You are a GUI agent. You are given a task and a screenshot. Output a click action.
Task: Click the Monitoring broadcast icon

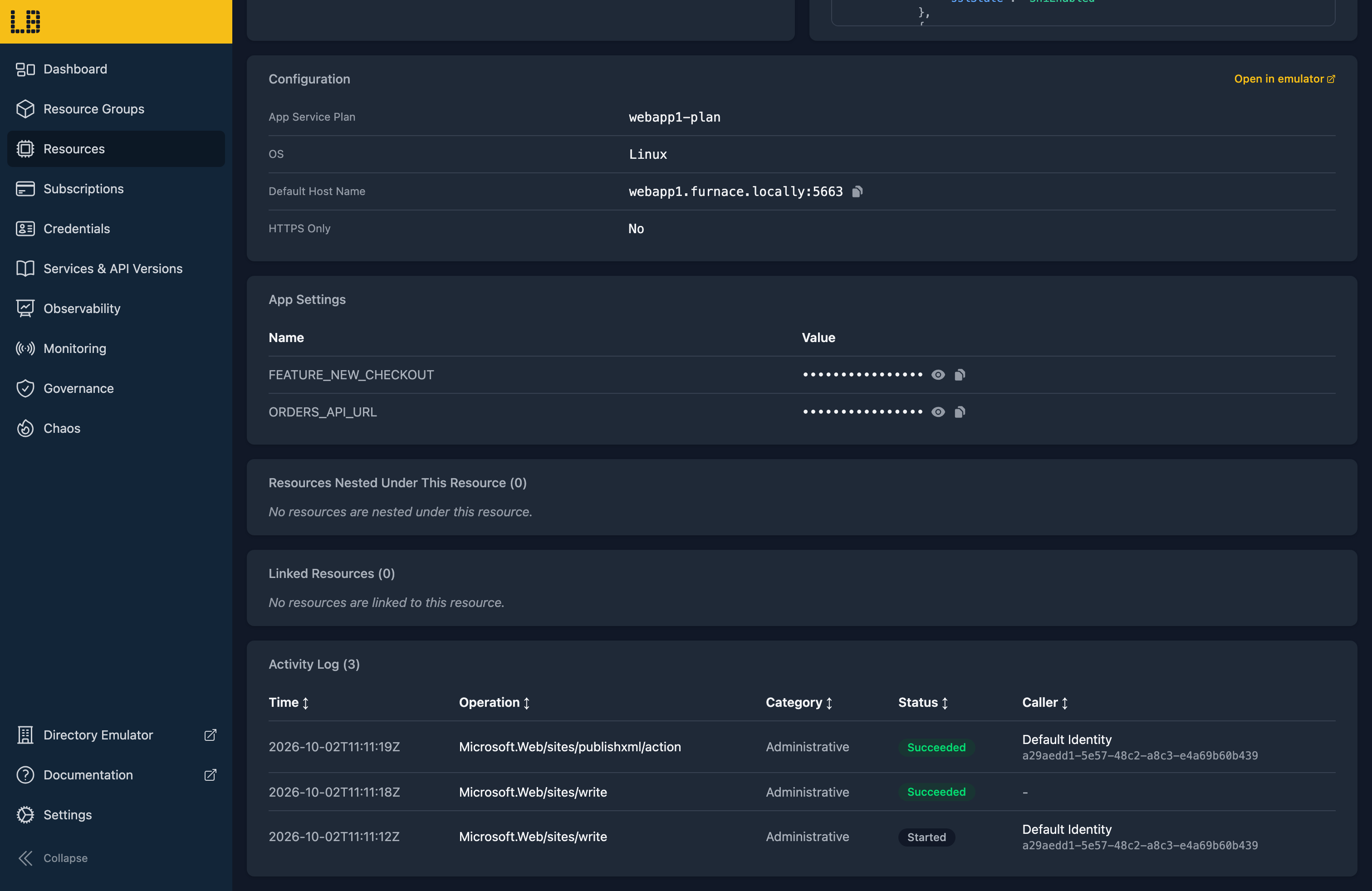[25, 348]
